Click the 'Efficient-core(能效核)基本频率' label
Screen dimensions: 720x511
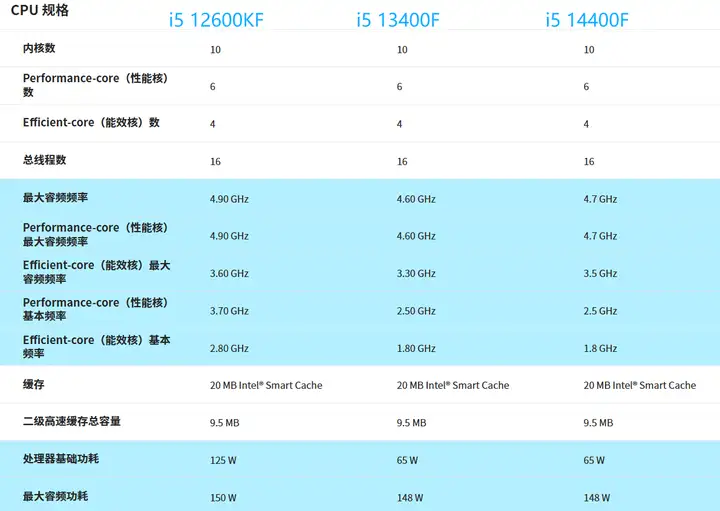click(x=96, y=347)
